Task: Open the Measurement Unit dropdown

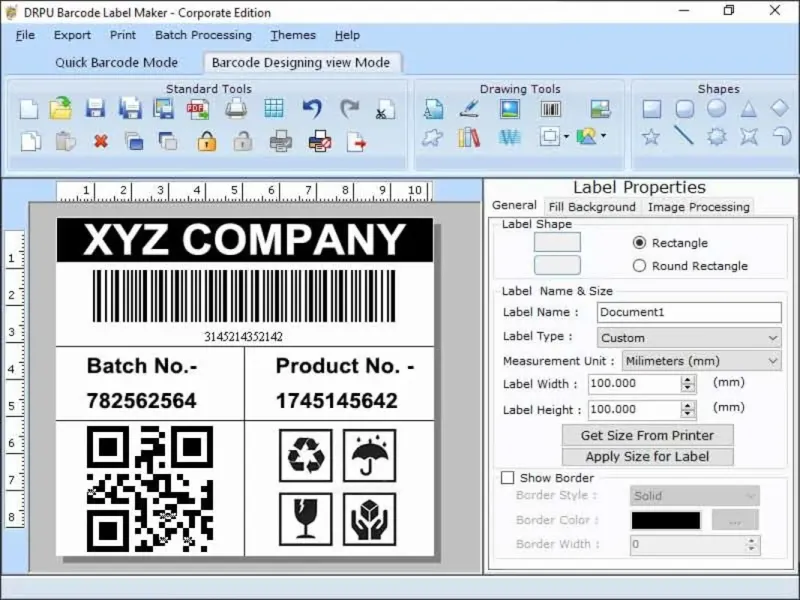Action: 701,361
